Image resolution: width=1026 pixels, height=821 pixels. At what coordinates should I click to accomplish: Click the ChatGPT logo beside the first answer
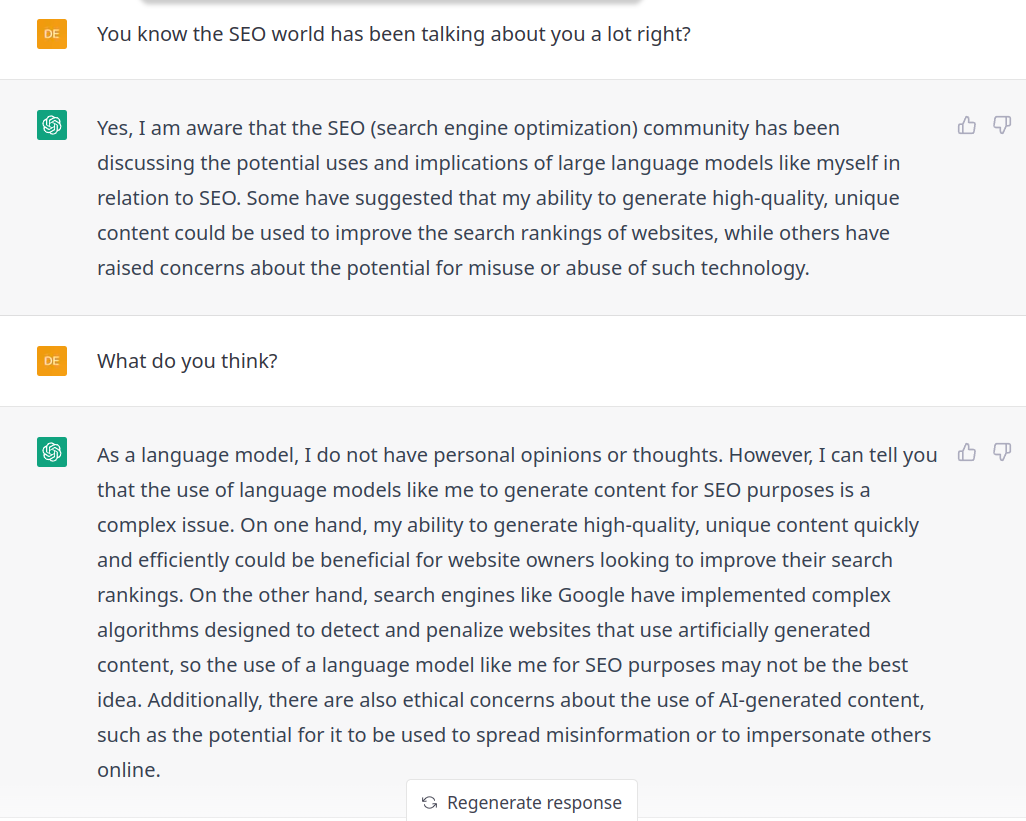click(52, 125)
